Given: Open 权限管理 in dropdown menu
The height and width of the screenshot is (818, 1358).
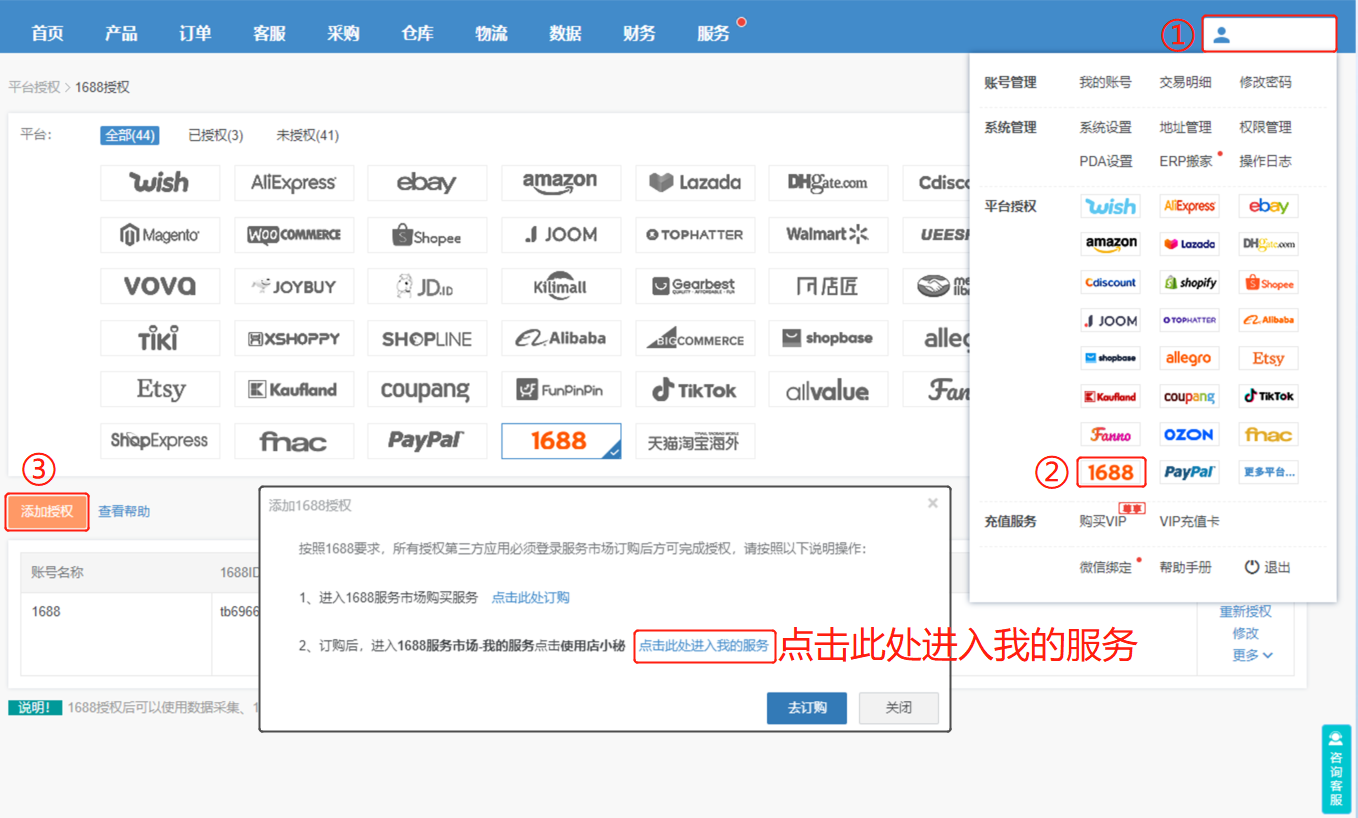Looking at the screenshot, I should pos(1265,128).
